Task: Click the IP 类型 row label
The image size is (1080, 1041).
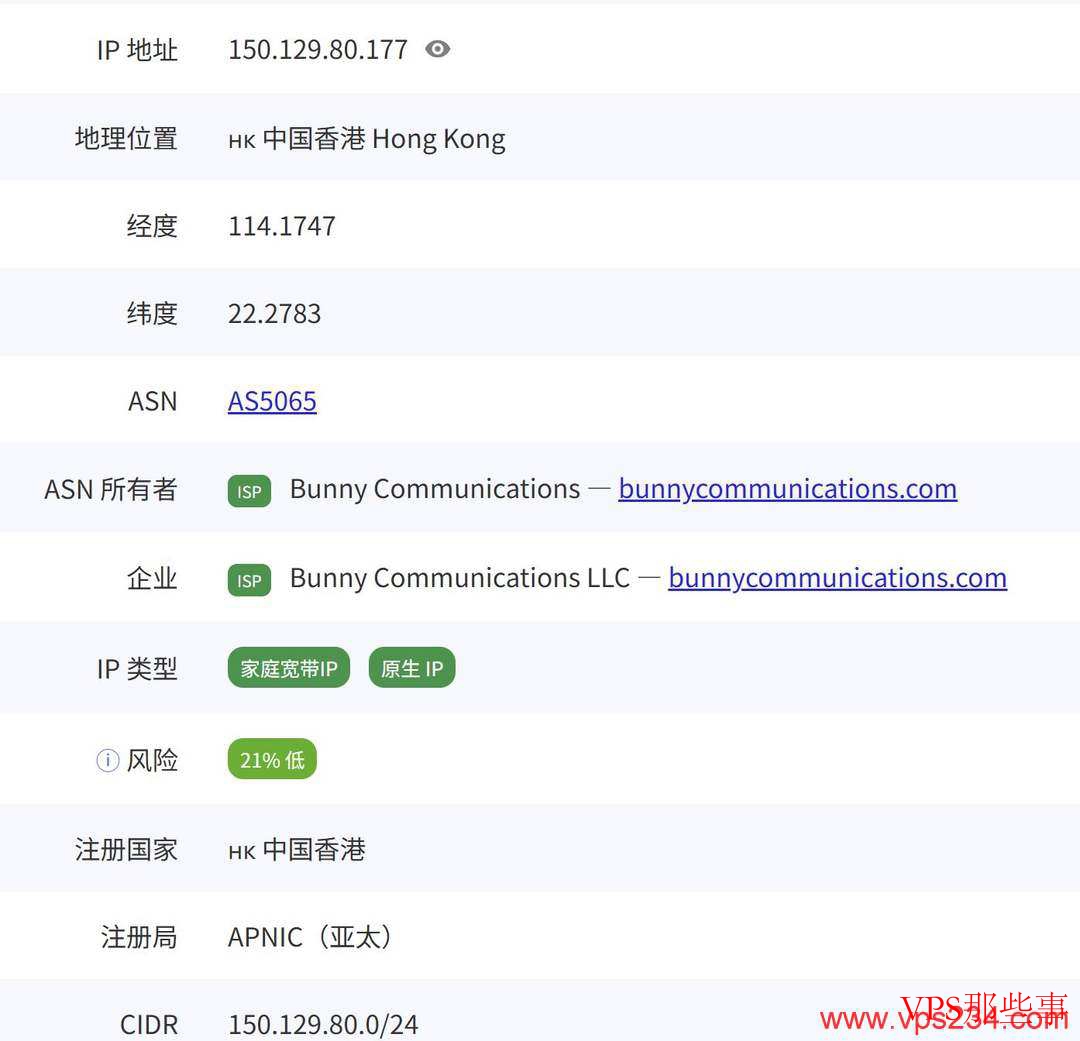Action: pyautogui.click(x=137, y=670)
